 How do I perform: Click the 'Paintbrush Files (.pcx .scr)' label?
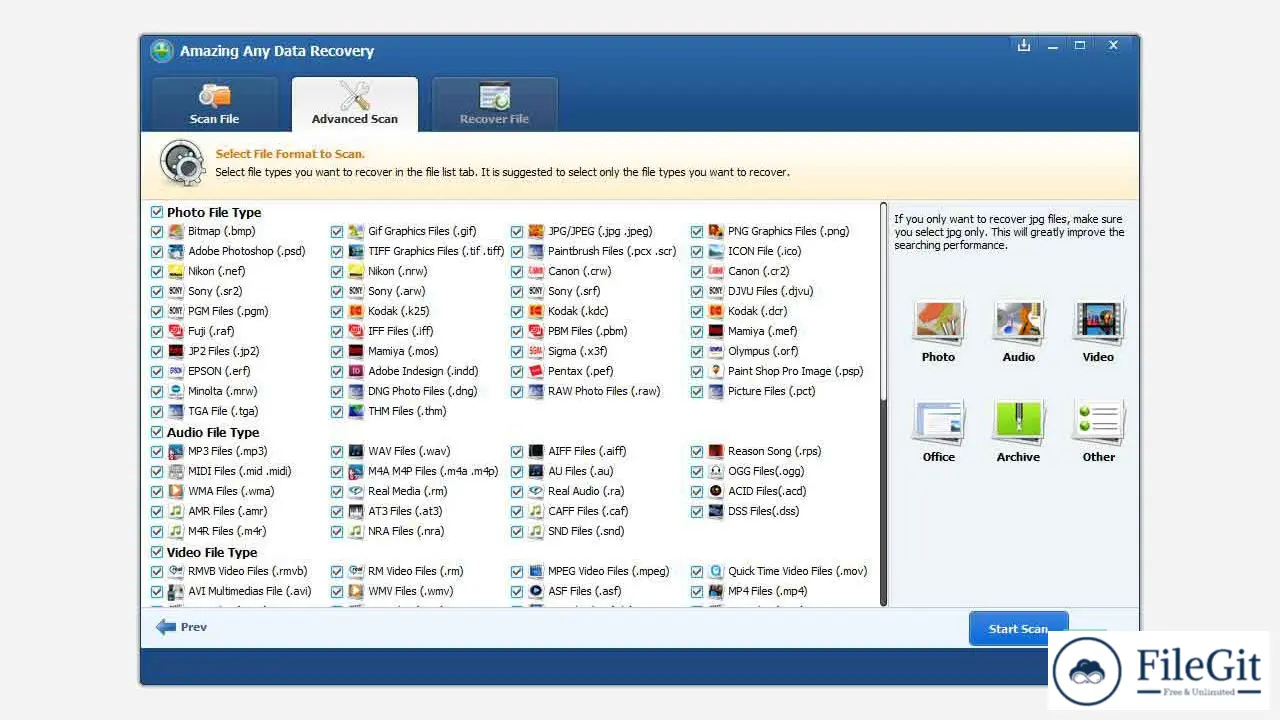(x=612, y=251)
